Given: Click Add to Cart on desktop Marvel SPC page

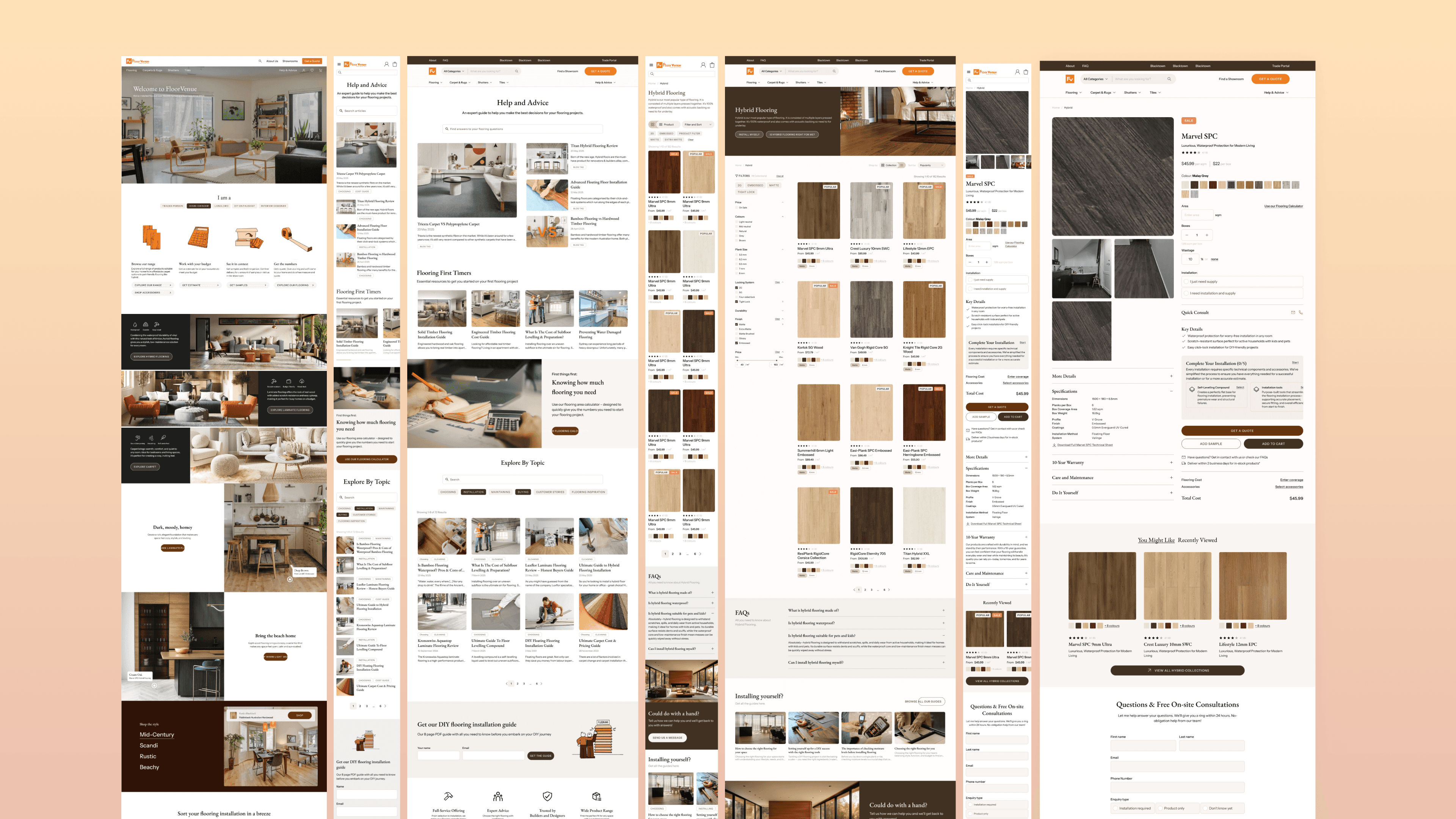Looking at the screenshot, I should click(x=1273, y=444).
